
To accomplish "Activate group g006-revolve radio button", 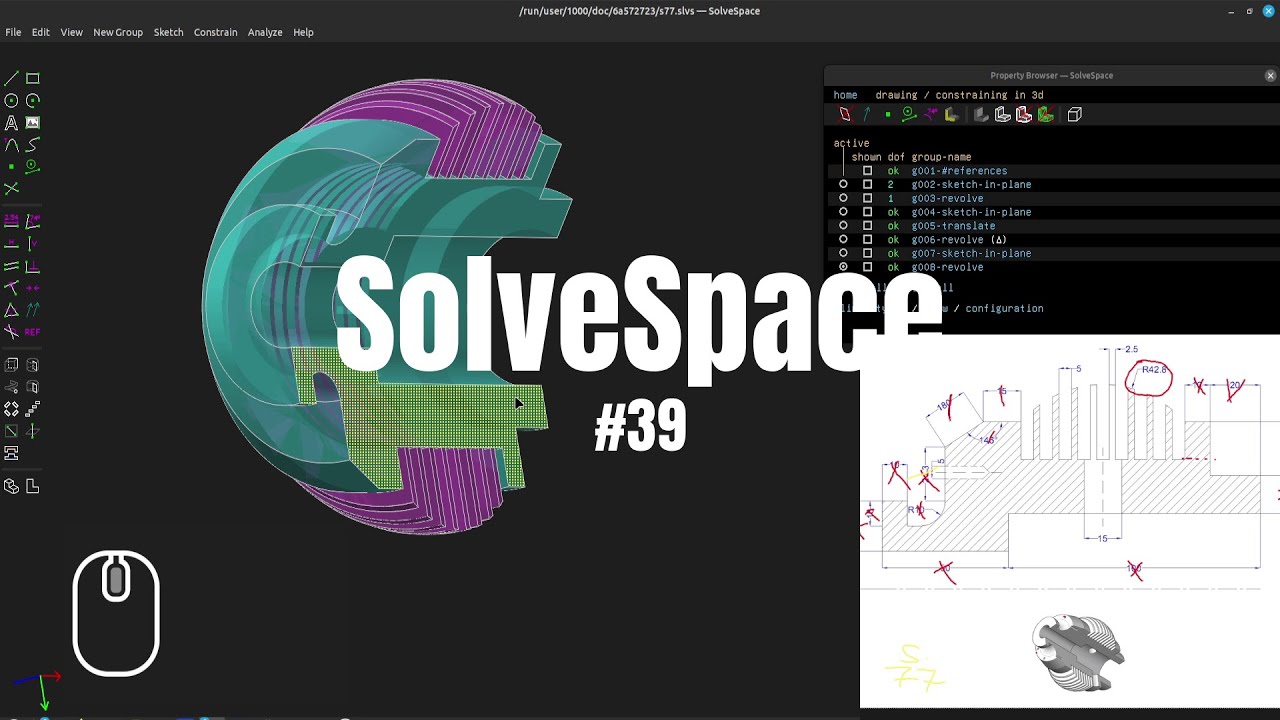I will coord(843,240).
